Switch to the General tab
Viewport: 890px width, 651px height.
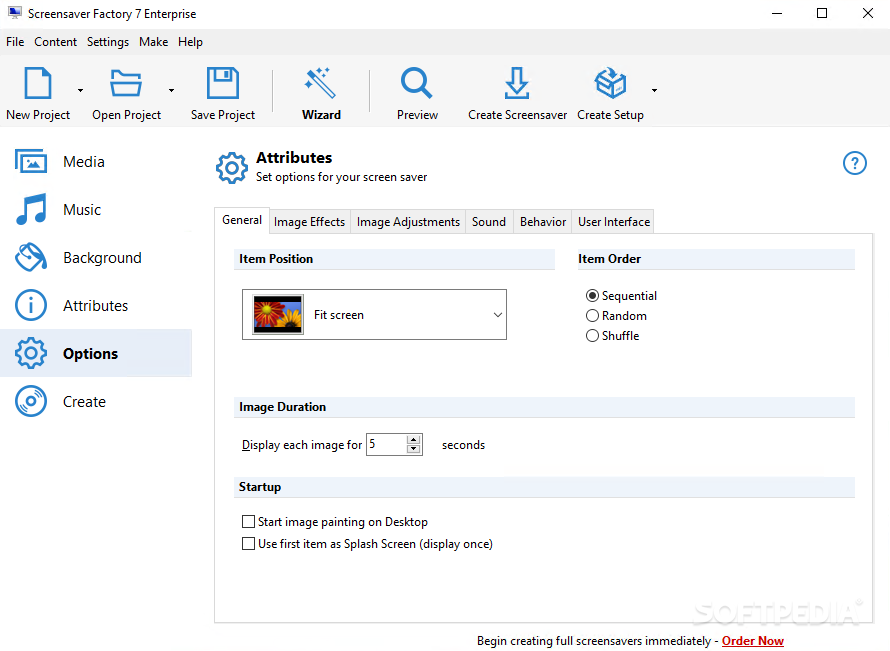coord(242,220)
